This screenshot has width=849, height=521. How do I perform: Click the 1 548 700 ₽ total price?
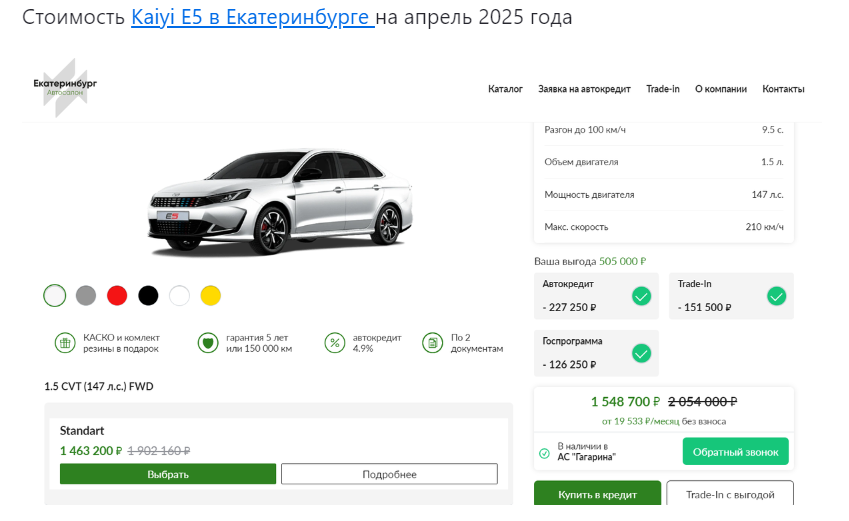click(625, 402)
